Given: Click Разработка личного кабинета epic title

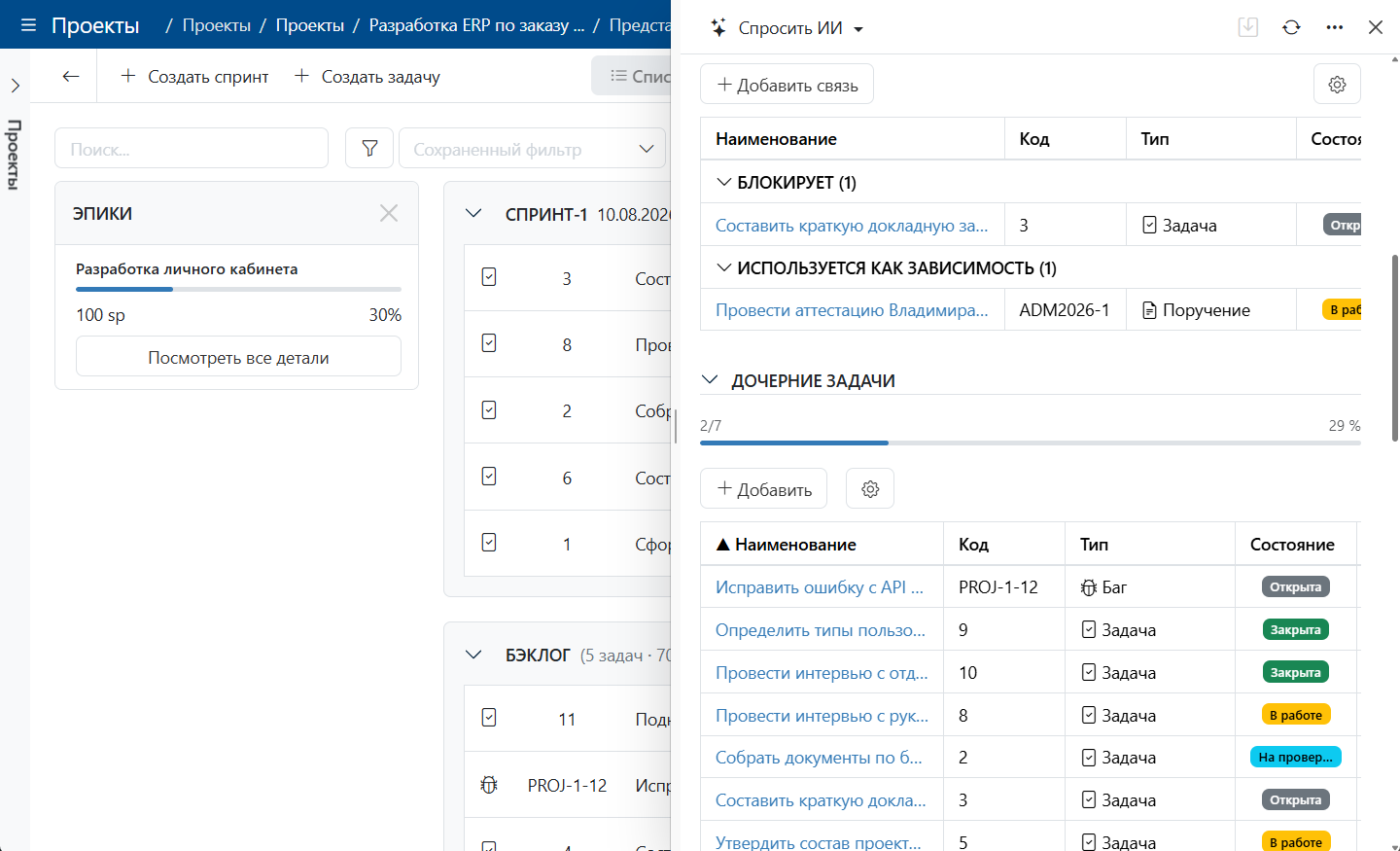Looking at the screenshot, I should (x=187, y=268).
